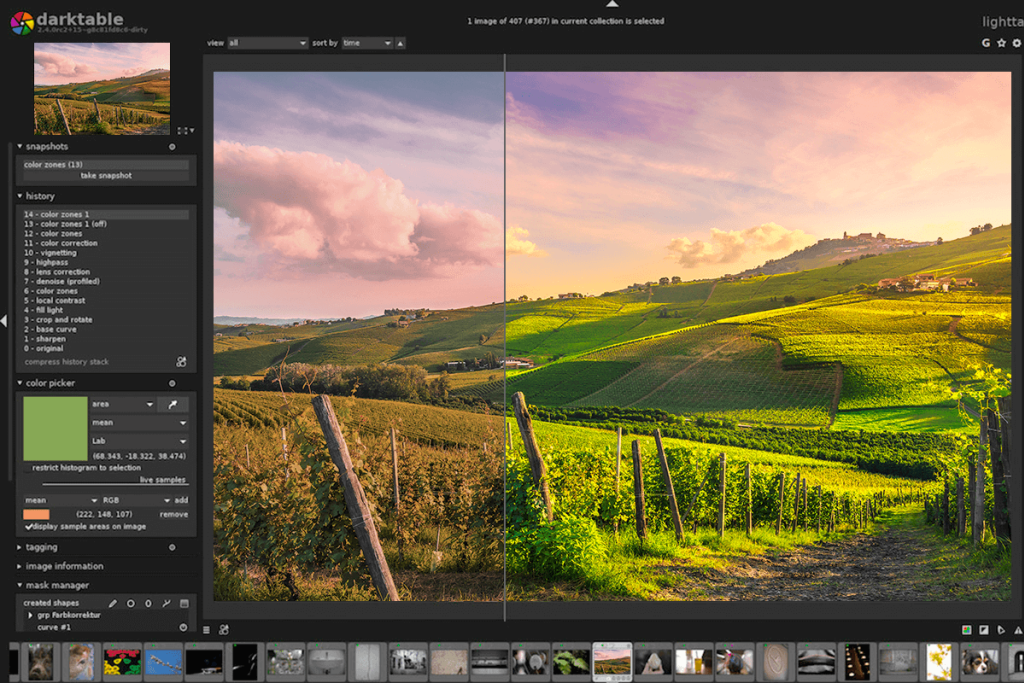
Task: Uncheck display sample areas on image
Action: 28,528
